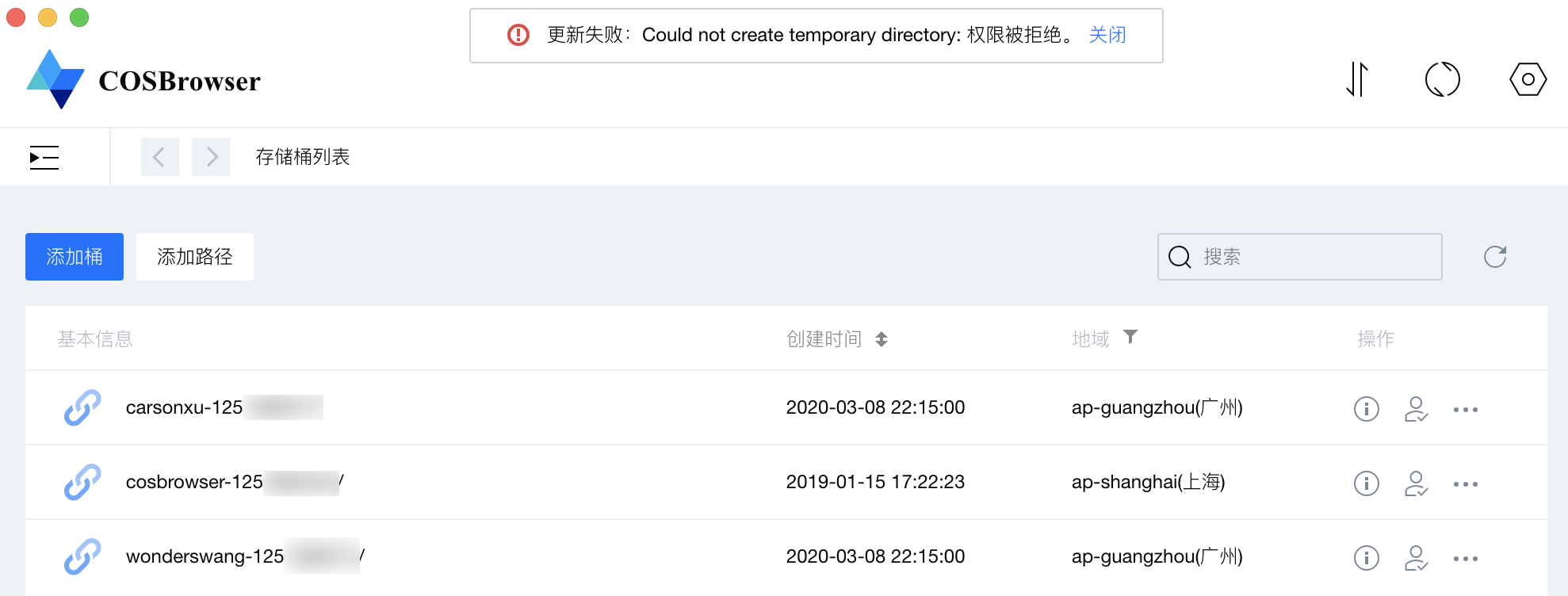The width and height of the screenshot is (1568, 596).
Task: Click the ap-shanghai(上海) region cell
Action: click(1149, 482)
